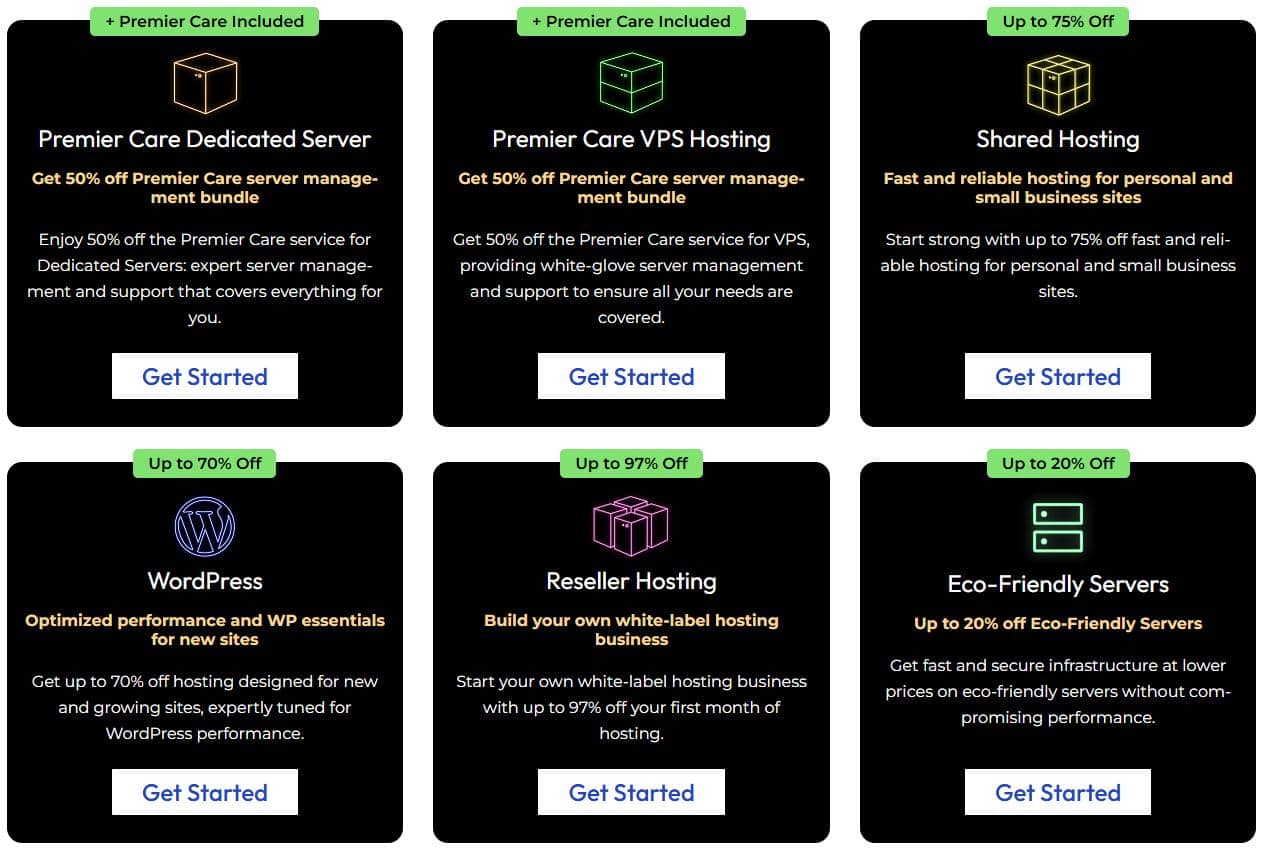
Task: Click the Up to 20% Off badge
Action: pos(1058,463)
